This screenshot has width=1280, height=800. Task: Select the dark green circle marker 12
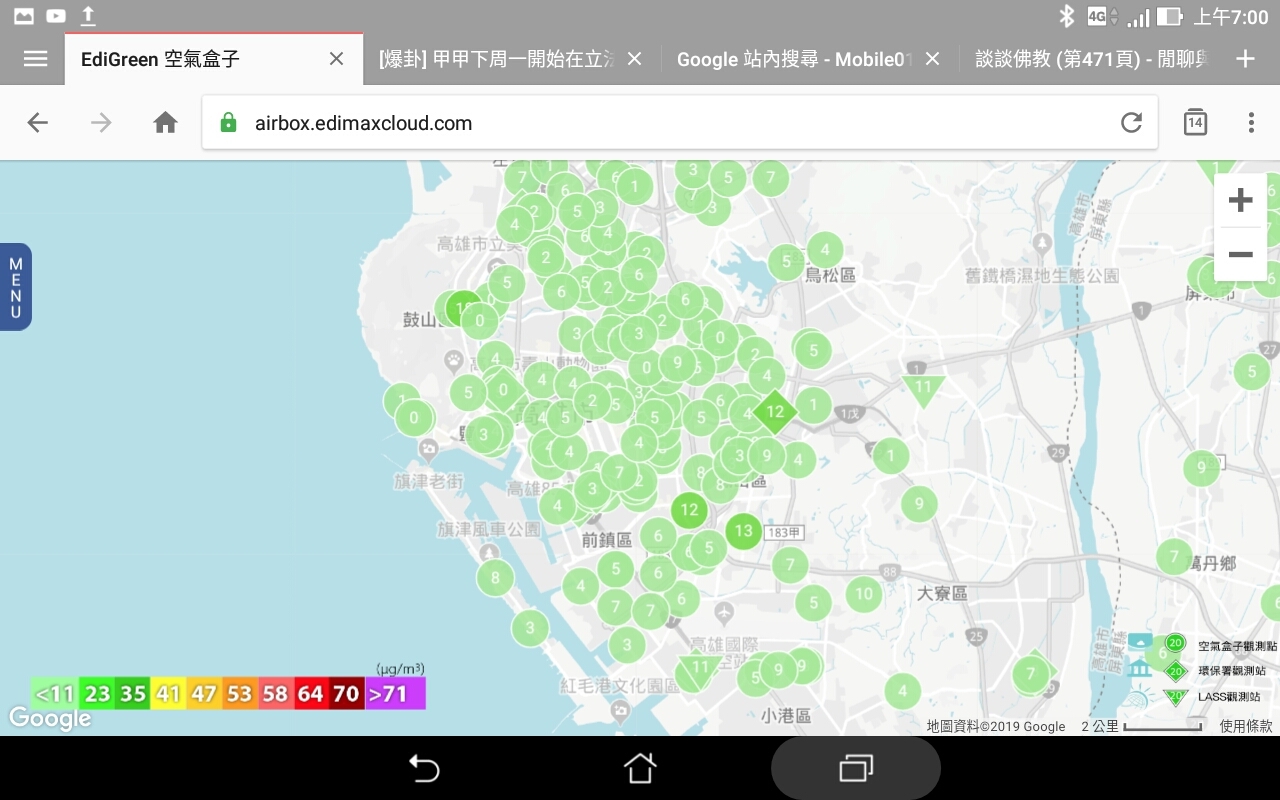click(689, 510)
